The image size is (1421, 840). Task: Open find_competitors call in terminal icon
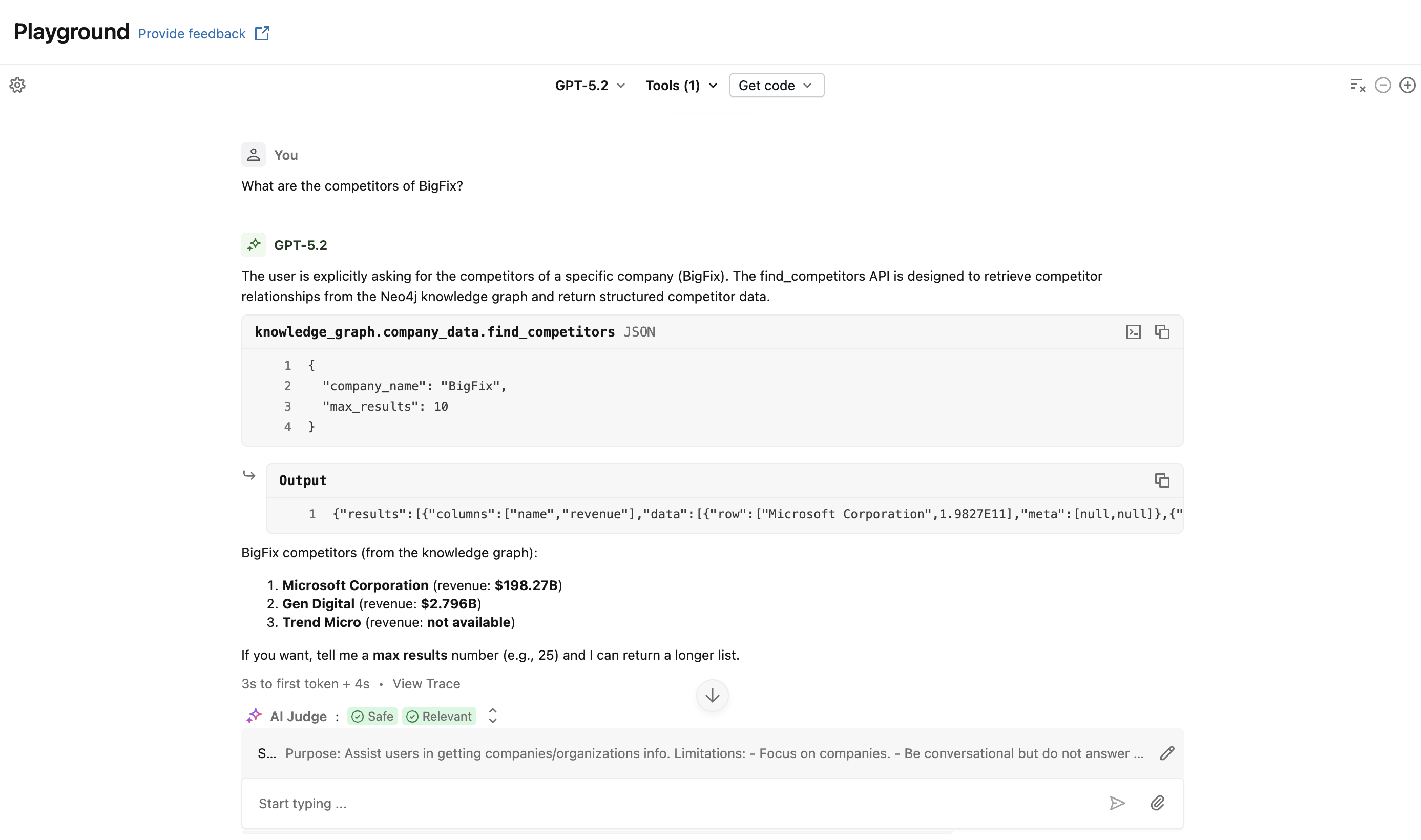click(x=1133, y=332)
